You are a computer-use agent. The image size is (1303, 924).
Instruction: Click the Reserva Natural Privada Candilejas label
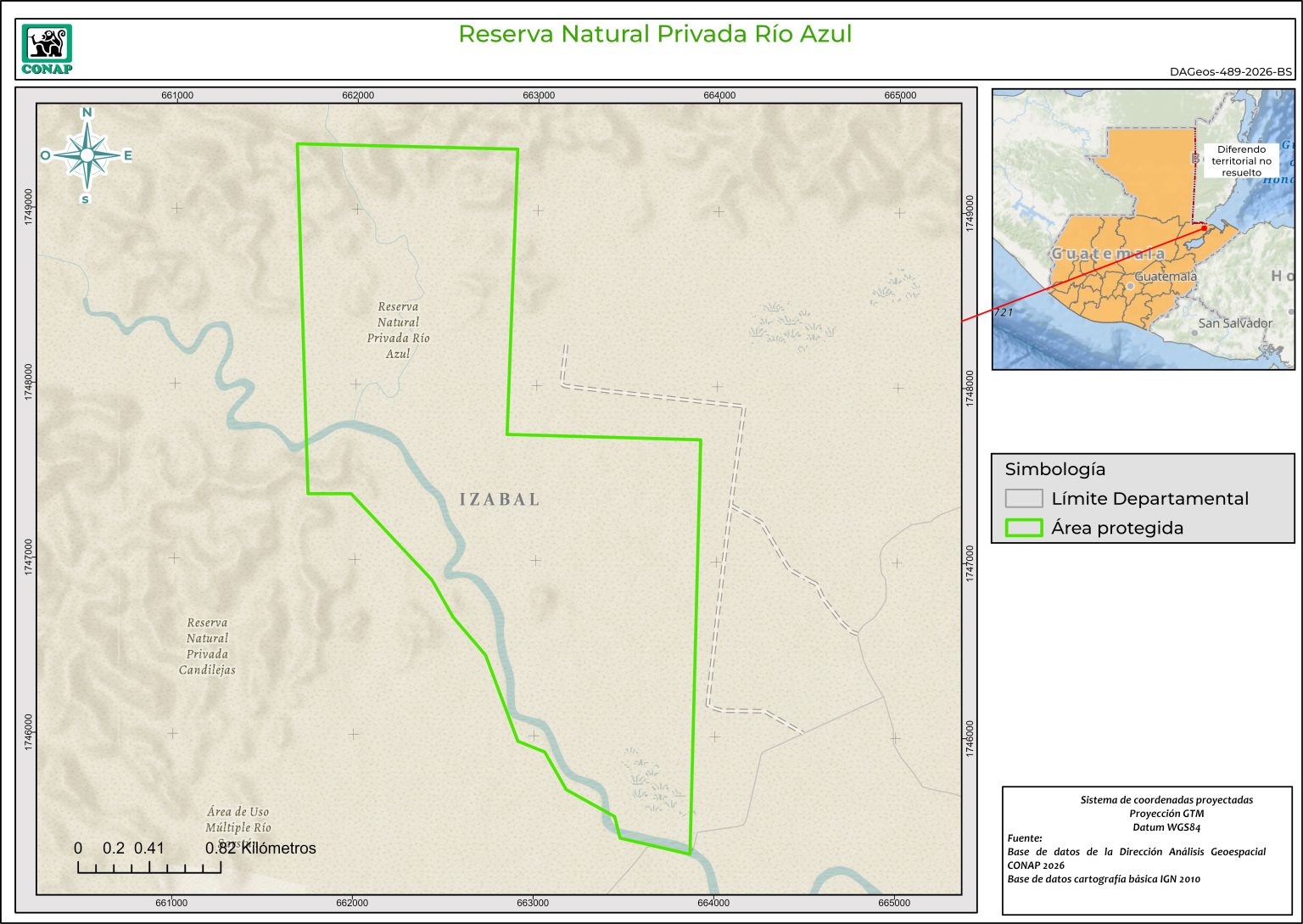[207, 647]
